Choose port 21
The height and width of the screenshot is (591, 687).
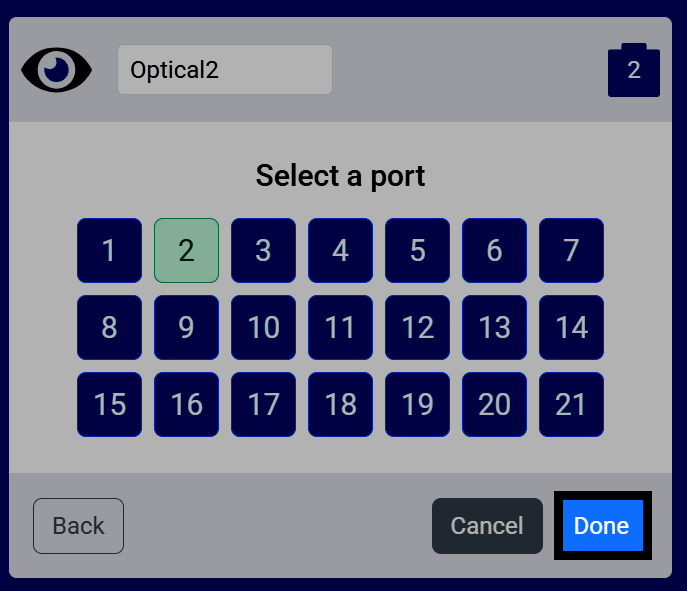(x=571, y=404)
